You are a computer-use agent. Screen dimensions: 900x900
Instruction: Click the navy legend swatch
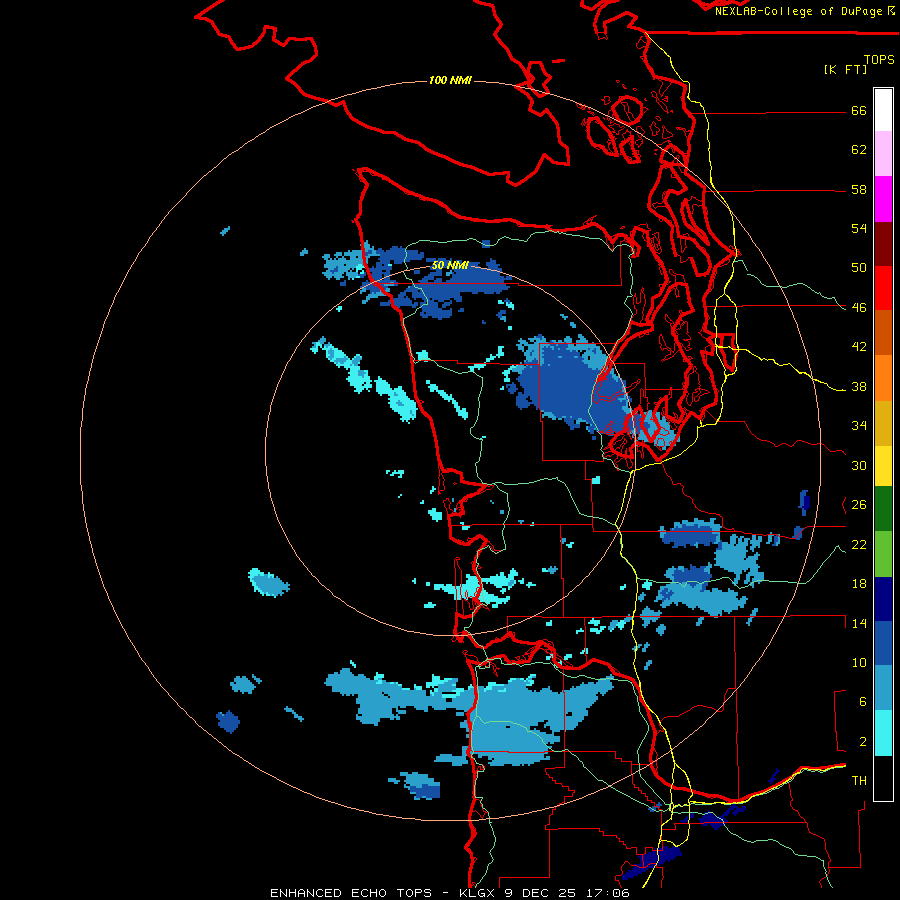[883, 599]
